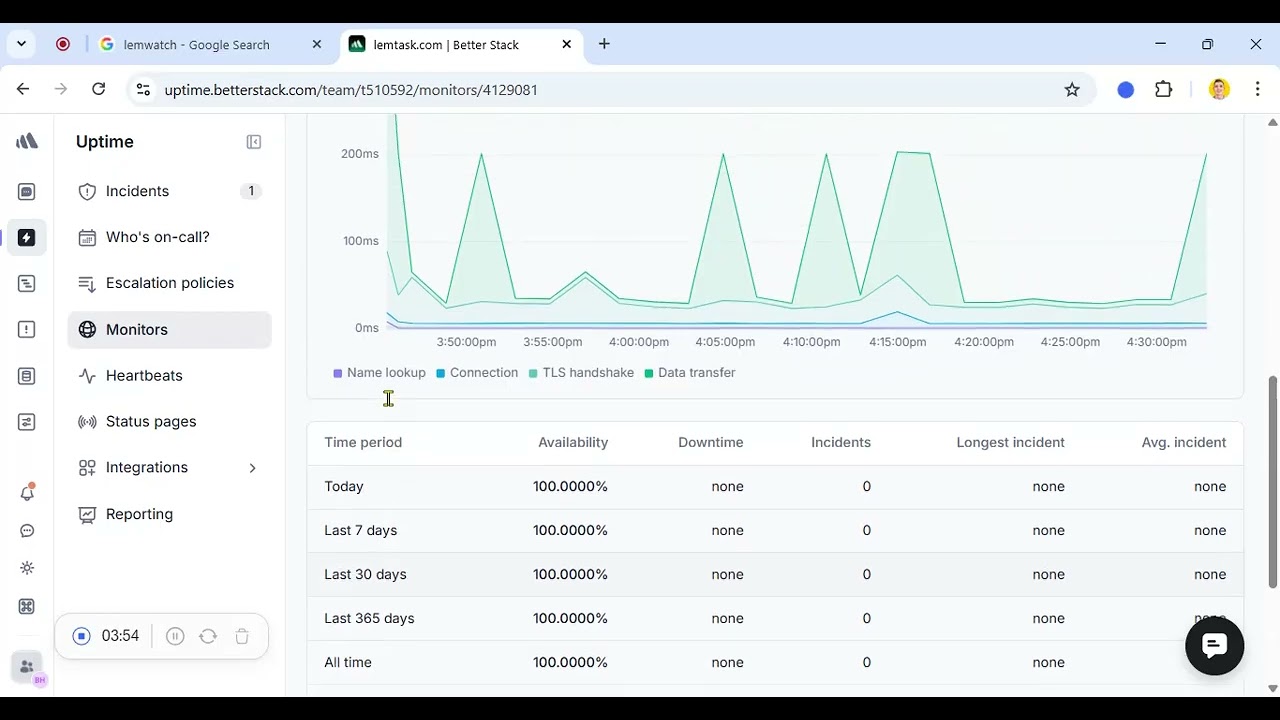Click the Downtime column header
Screen dimensions: 1280x720
711,443
